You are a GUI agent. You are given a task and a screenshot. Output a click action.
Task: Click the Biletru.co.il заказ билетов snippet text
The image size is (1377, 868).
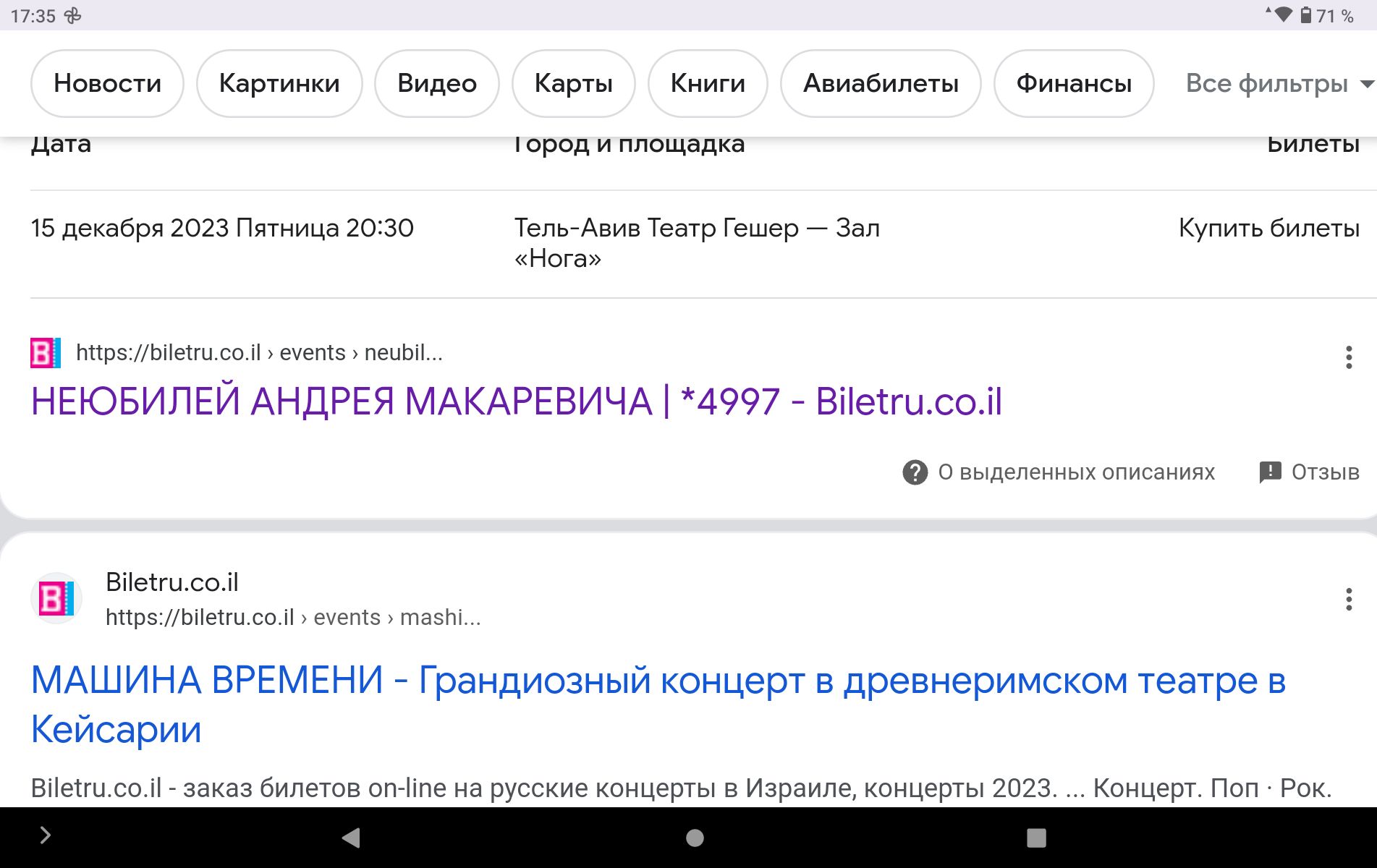pyautogui.click(x=682, y=788)
